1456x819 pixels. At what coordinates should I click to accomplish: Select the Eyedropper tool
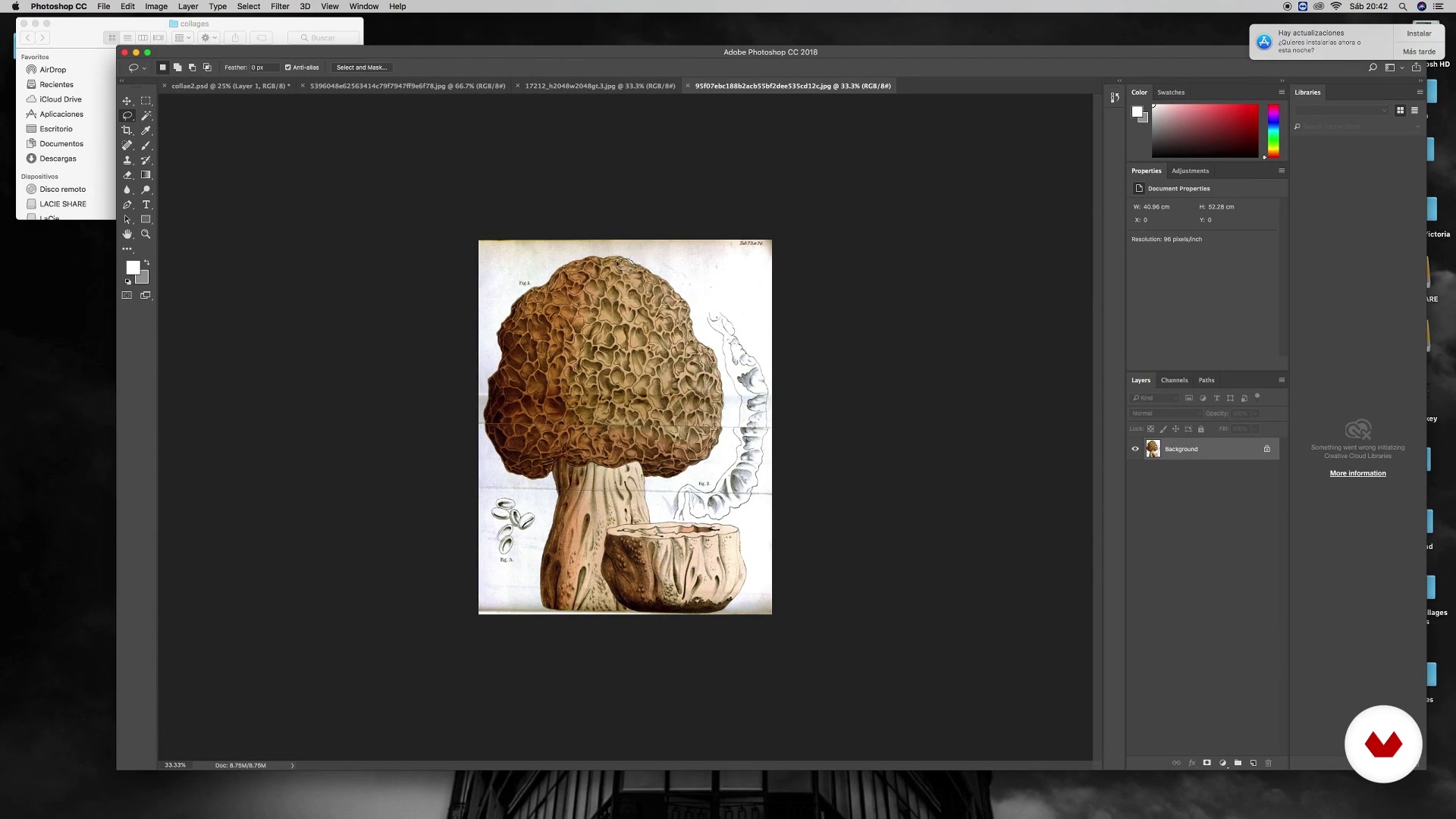[146, 130]
